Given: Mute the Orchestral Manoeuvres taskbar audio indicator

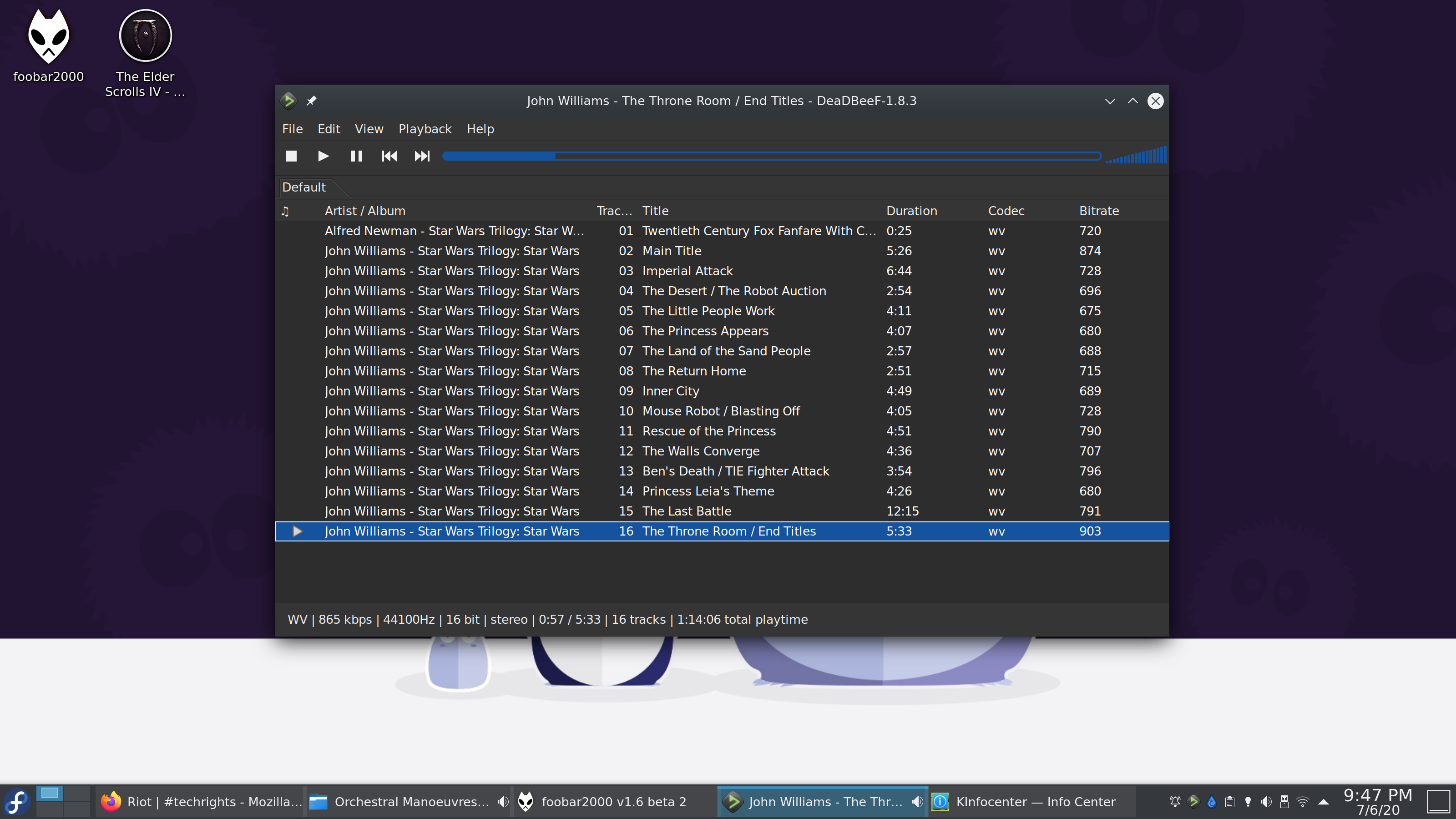Looking at the screenshot, I should 502,801.
